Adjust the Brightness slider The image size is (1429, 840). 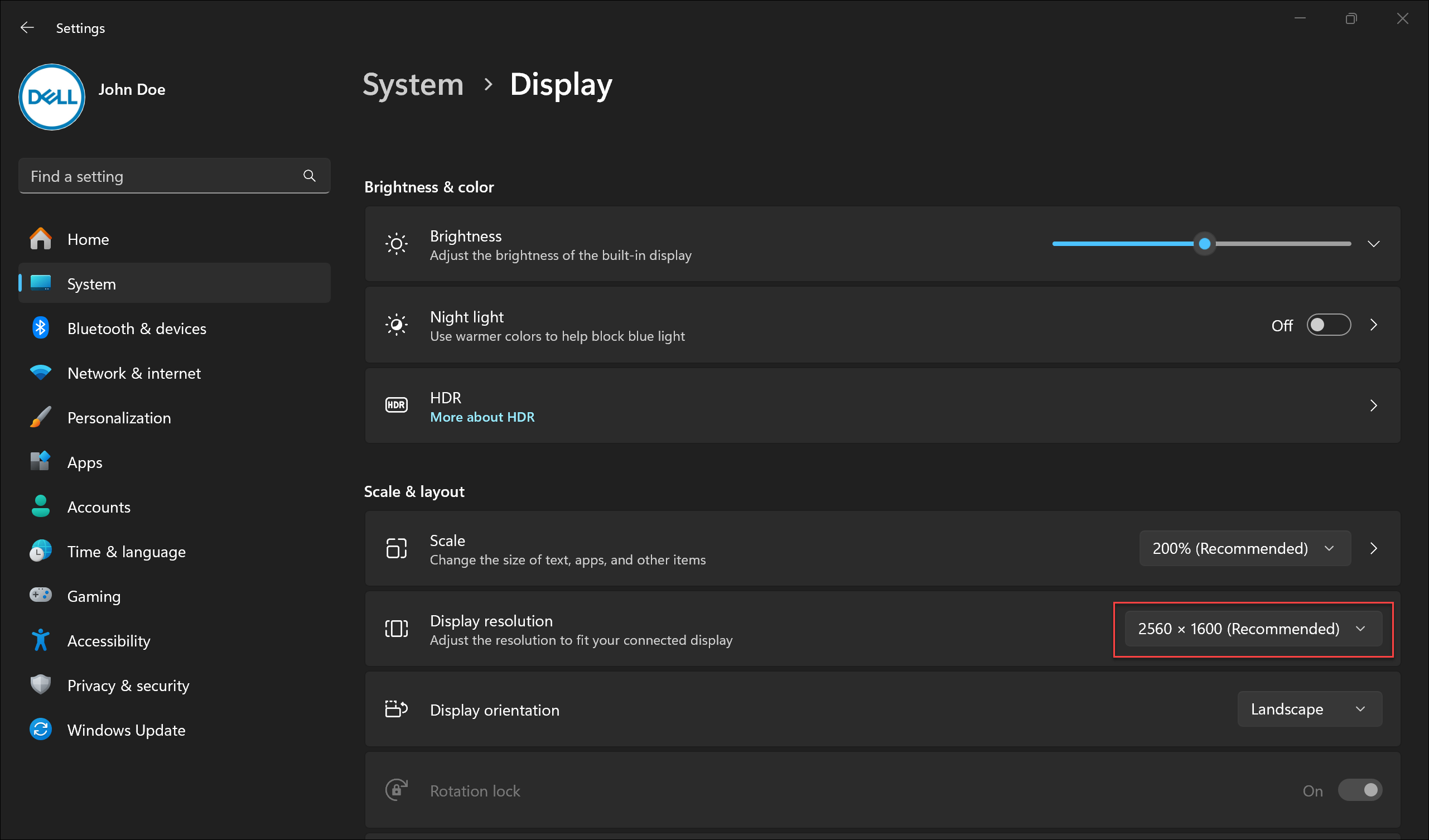(x=1205, y=244)
